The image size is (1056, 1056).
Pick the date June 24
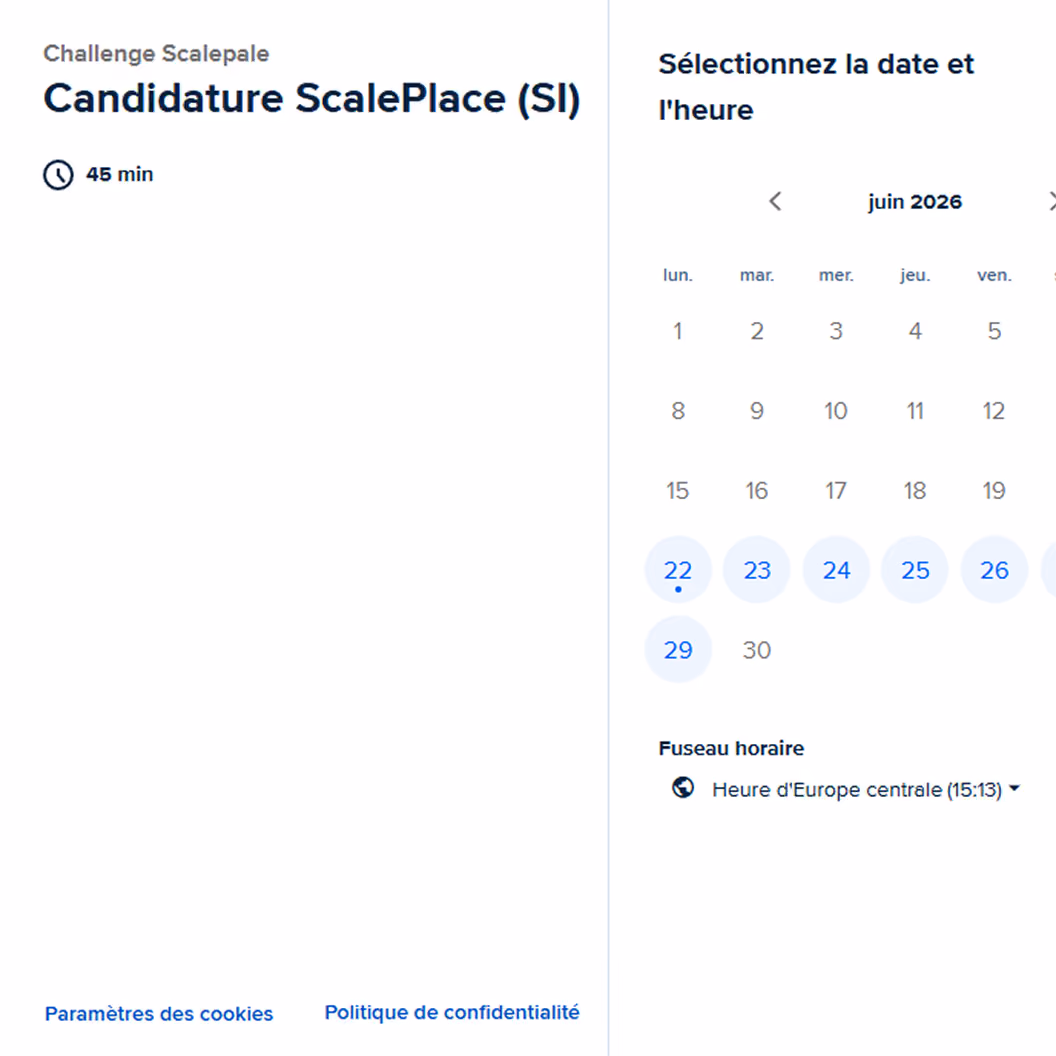point(836,570)
